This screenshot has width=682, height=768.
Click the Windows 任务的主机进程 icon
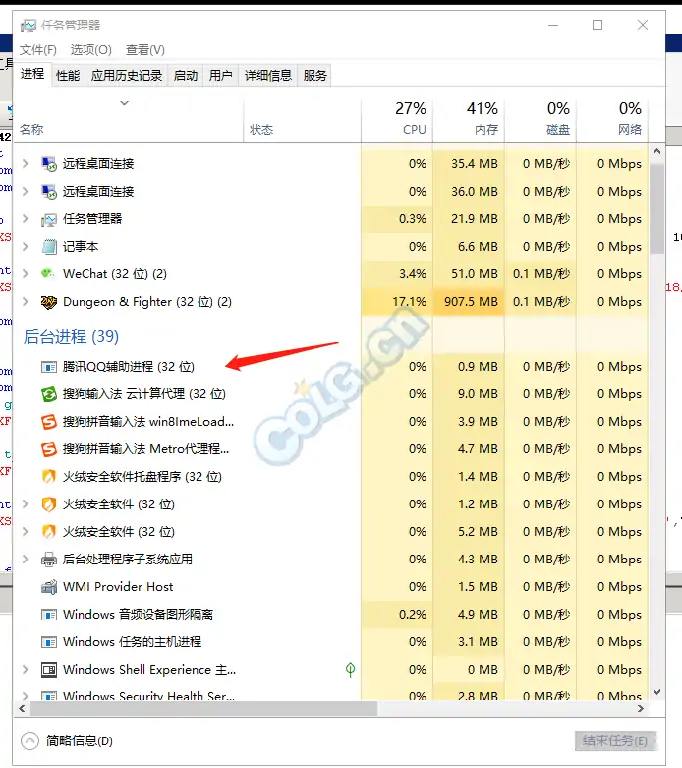click(x=49, y=642)
